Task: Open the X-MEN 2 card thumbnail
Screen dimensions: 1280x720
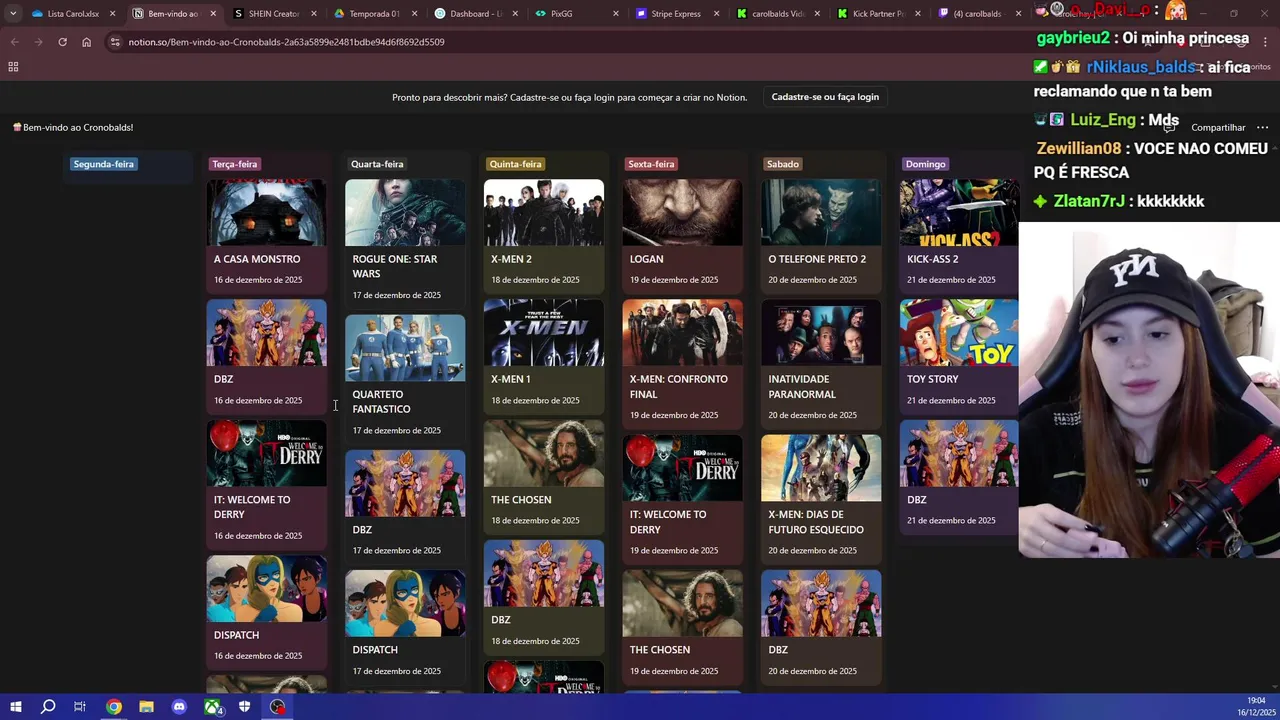Action: tap(543, 212)
